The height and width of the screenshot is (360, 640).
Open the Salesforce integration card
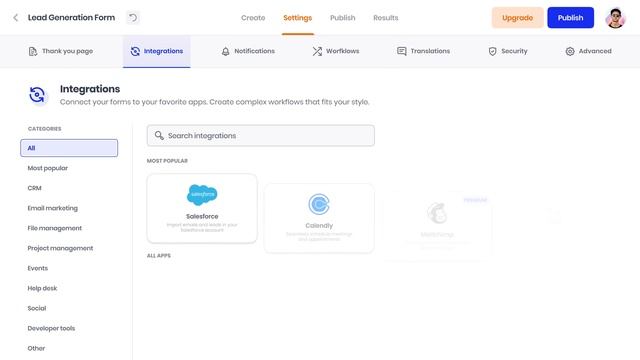tap(202, 208)
